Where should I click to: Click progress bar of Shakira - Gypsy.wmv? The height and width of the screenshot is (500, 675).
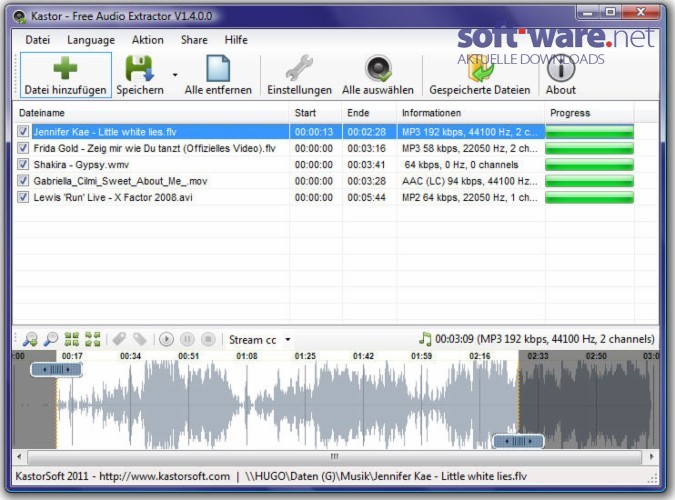(589, 165)
